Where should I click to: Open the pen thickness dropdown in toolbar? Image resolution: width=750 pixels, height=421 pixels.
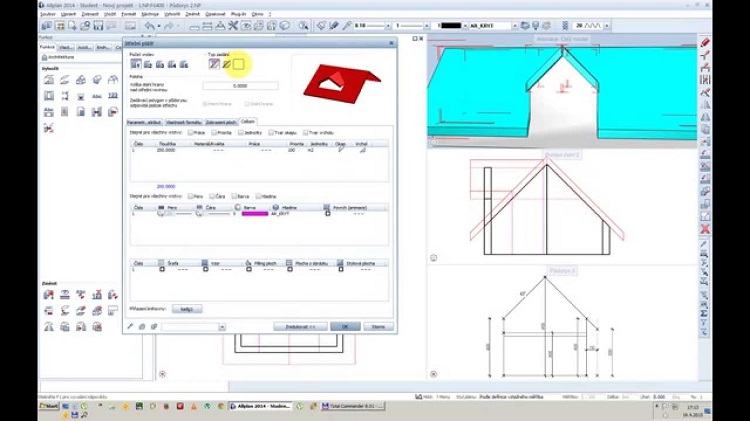click(x=388, y=26)
